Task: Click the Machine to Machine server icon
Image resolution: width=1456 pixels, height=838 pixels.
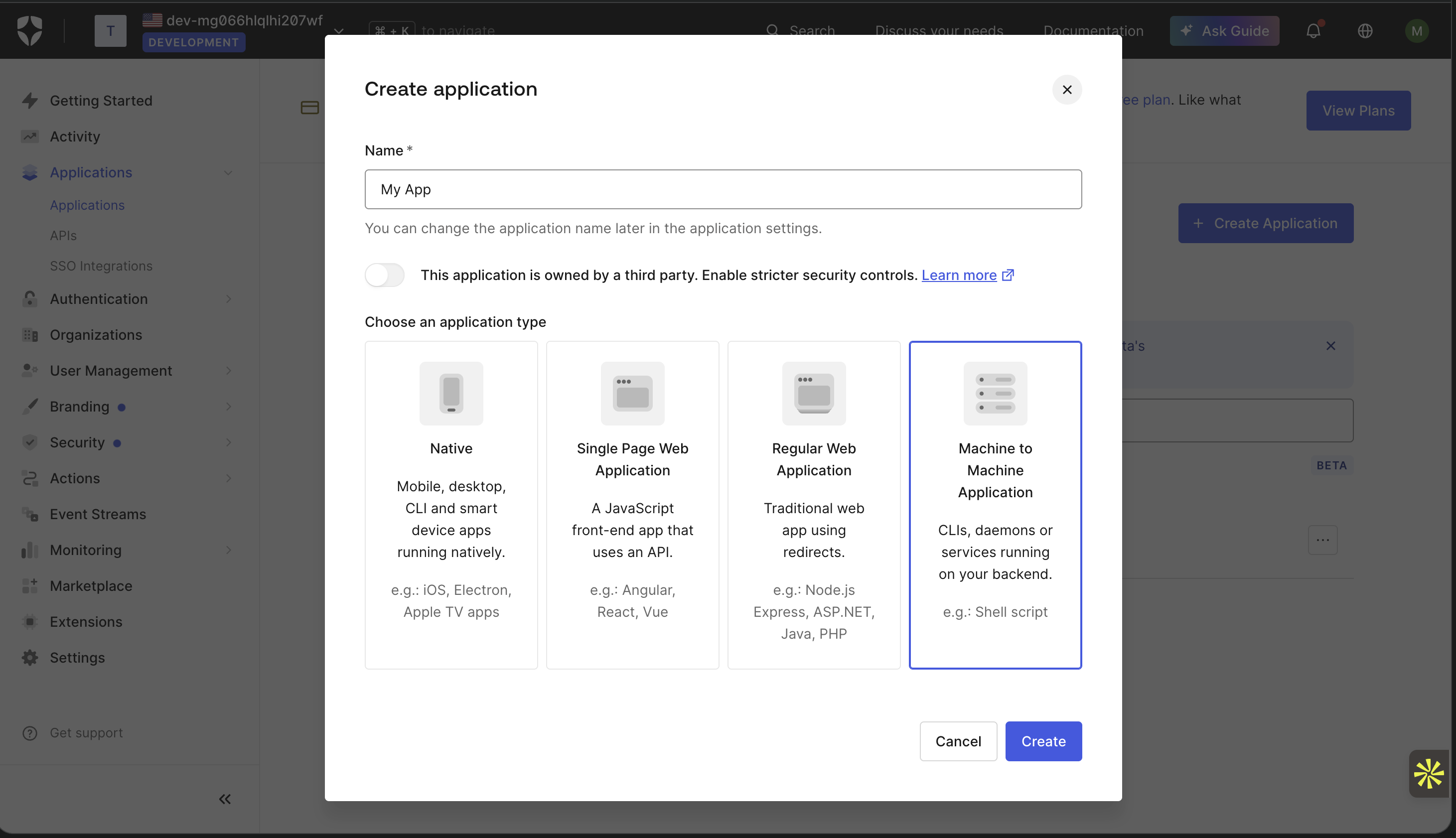Action: pyautogui.click(x=995, y=394)
